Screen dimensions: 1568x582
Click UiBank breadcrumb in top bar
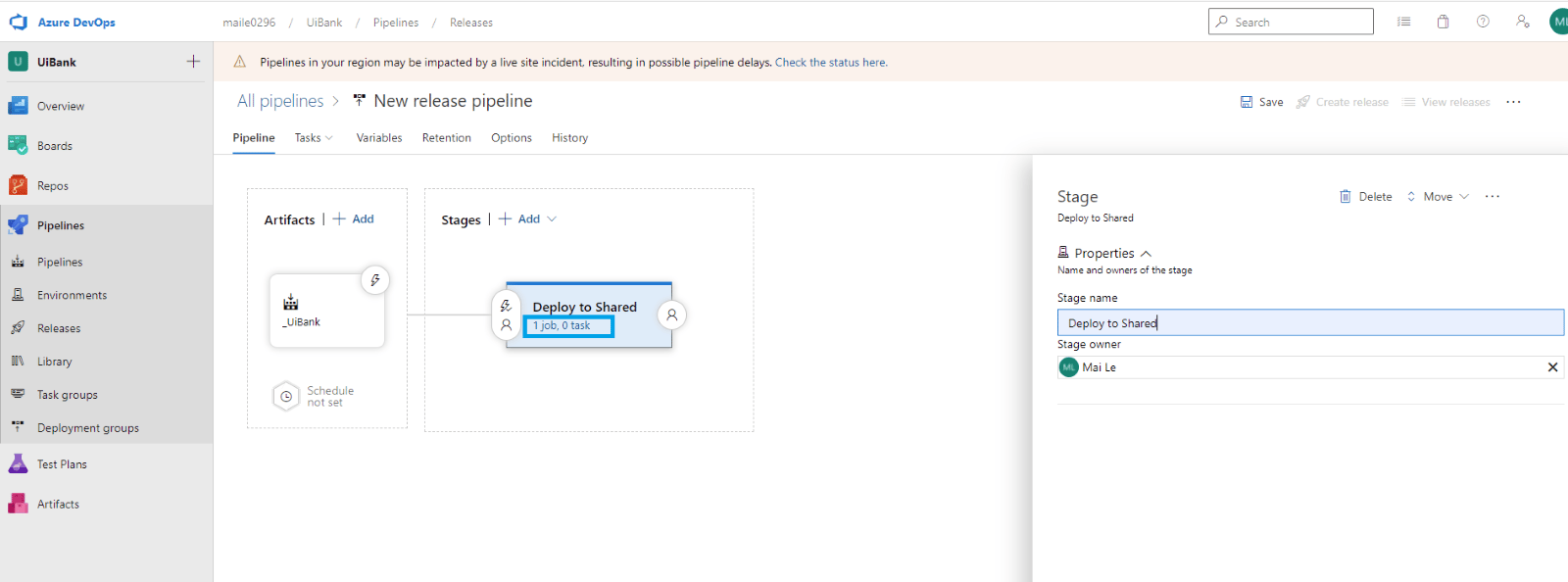click(324, 23)
